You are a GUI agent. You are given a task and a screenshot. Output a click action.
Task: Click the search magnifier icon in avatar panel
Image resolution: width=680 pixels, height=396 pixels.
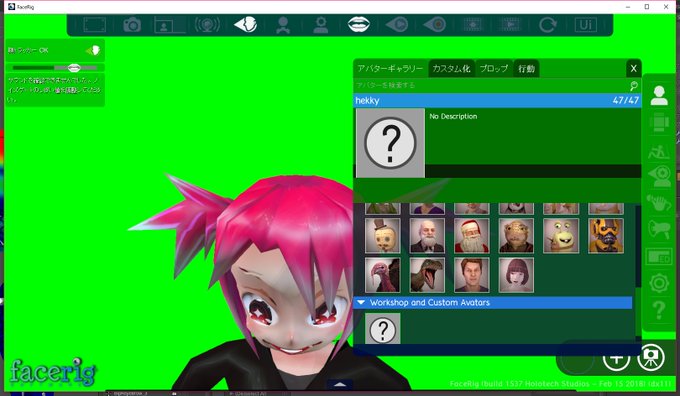pyautogui.click(x=634, y=85)
